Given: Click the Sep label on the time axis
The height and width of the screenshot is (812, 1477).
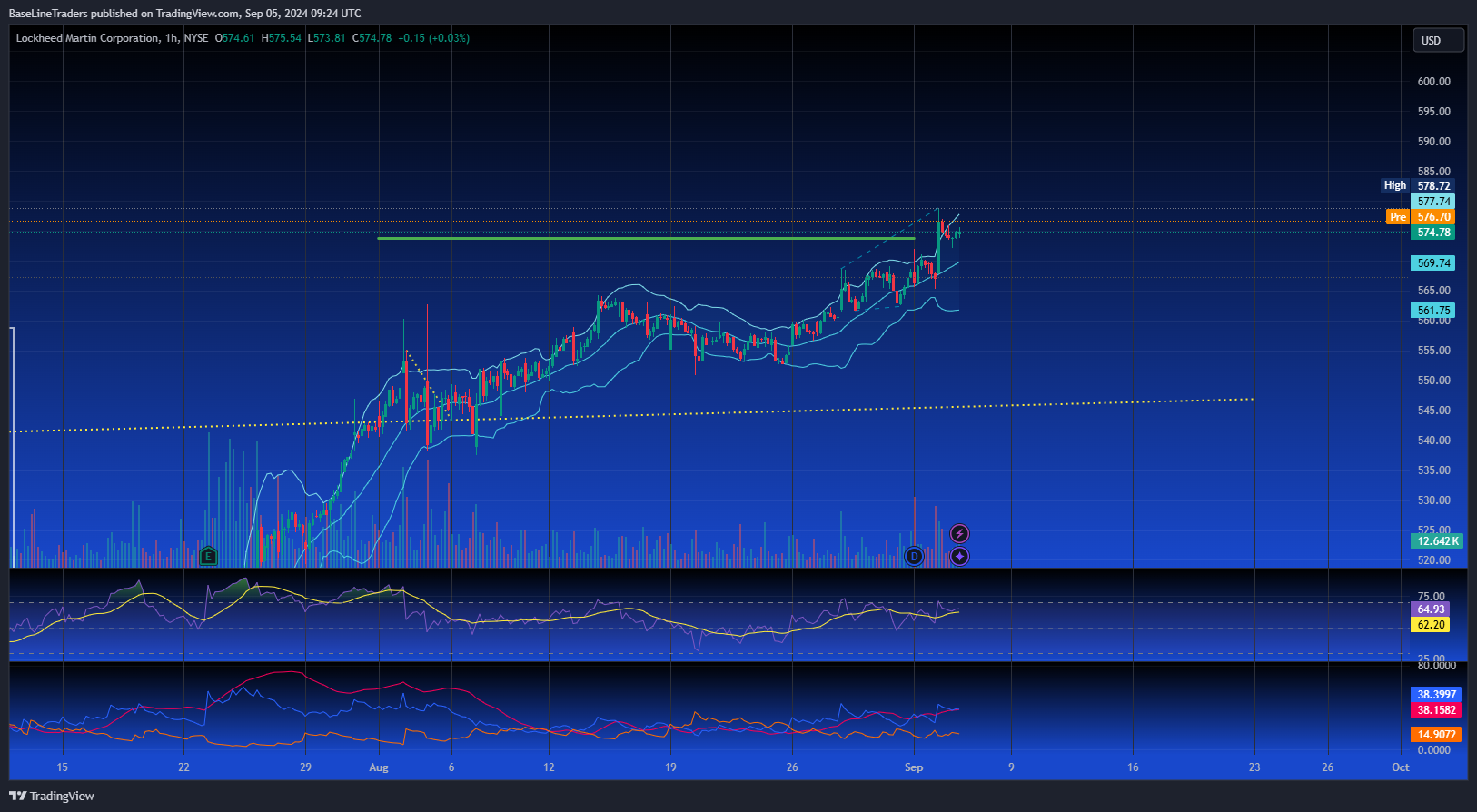Looking at the screenshot, I should click(914, 767).
